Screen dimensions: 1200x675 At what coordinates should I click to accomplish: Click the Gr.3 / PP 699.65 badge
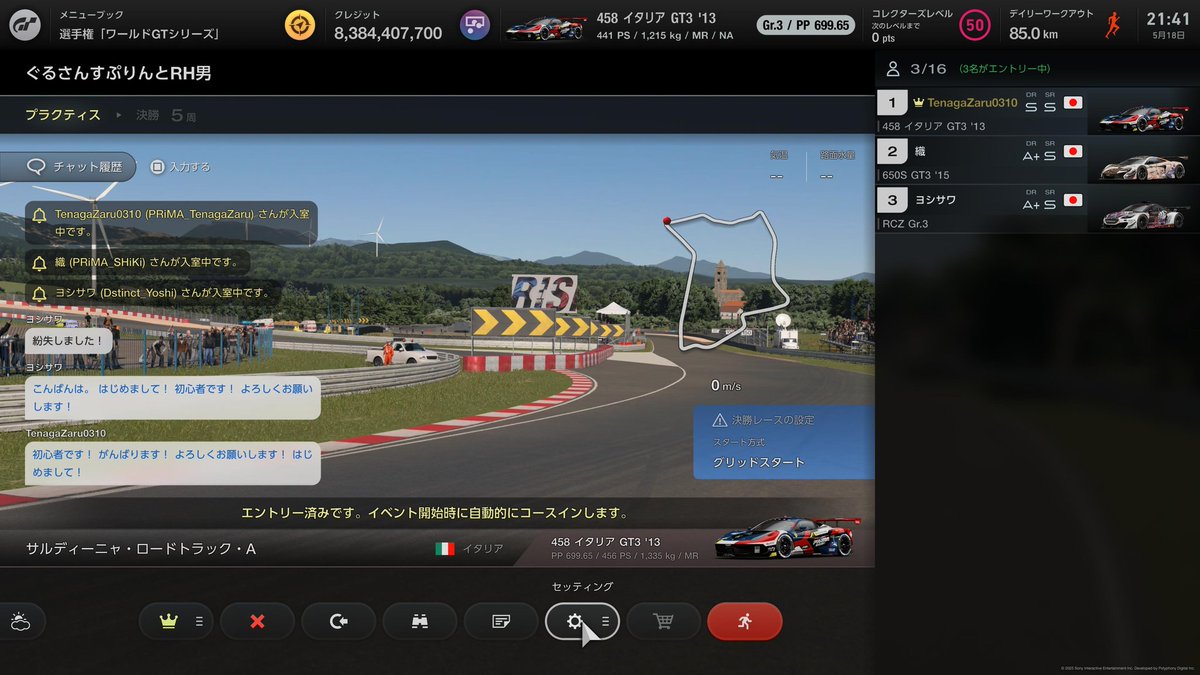[805, 25]
